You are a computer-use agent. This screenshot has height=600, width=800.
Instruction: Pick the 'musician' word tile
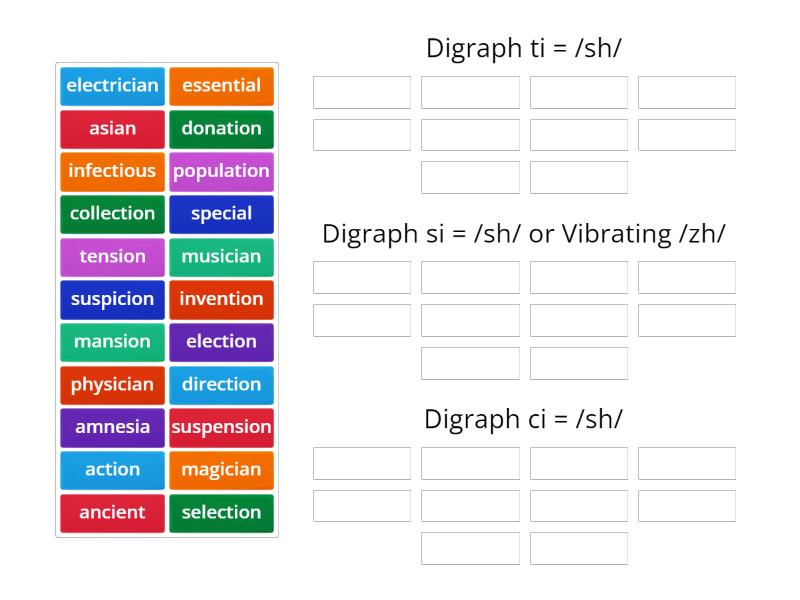221,257
